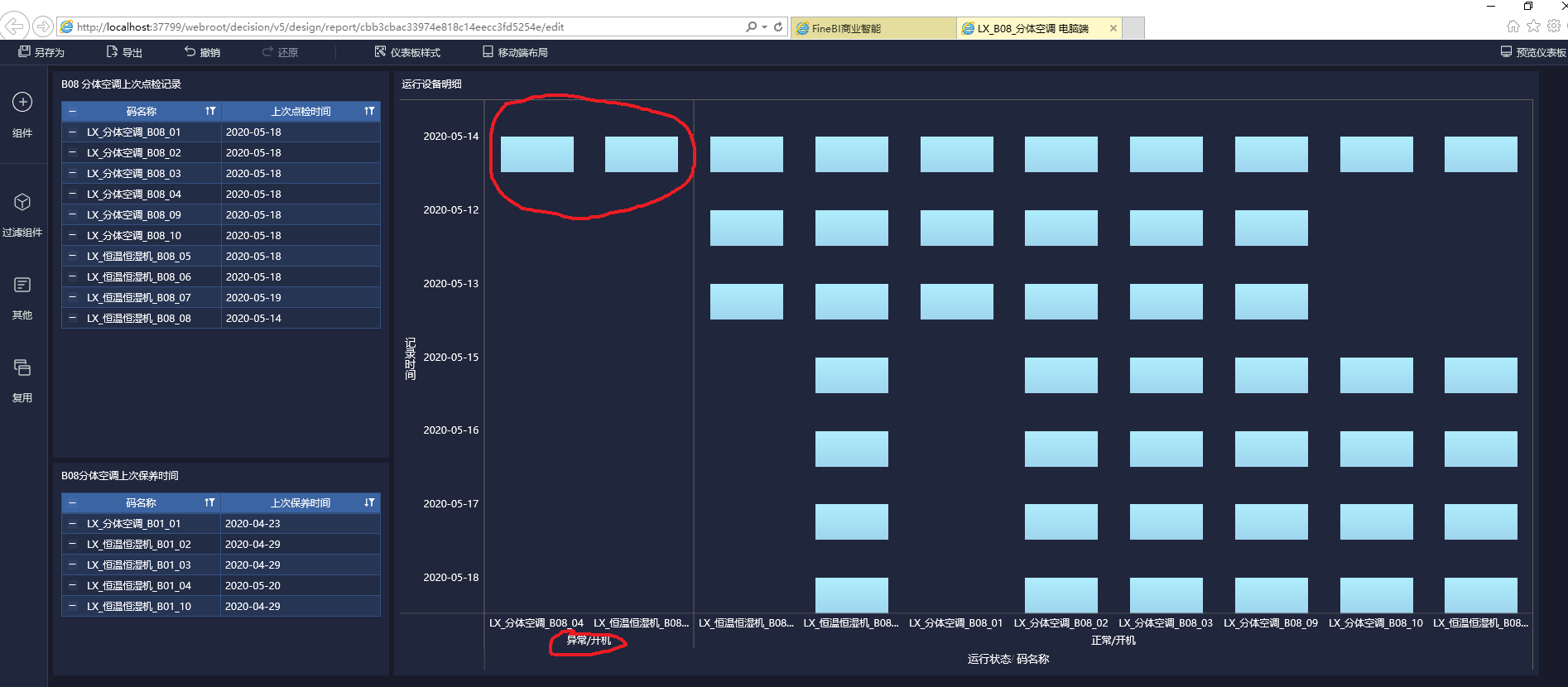Open 仪表板样式 dashboard style
The height and width of the screenshot is (687, 1568).
click(x=407, y=52)
